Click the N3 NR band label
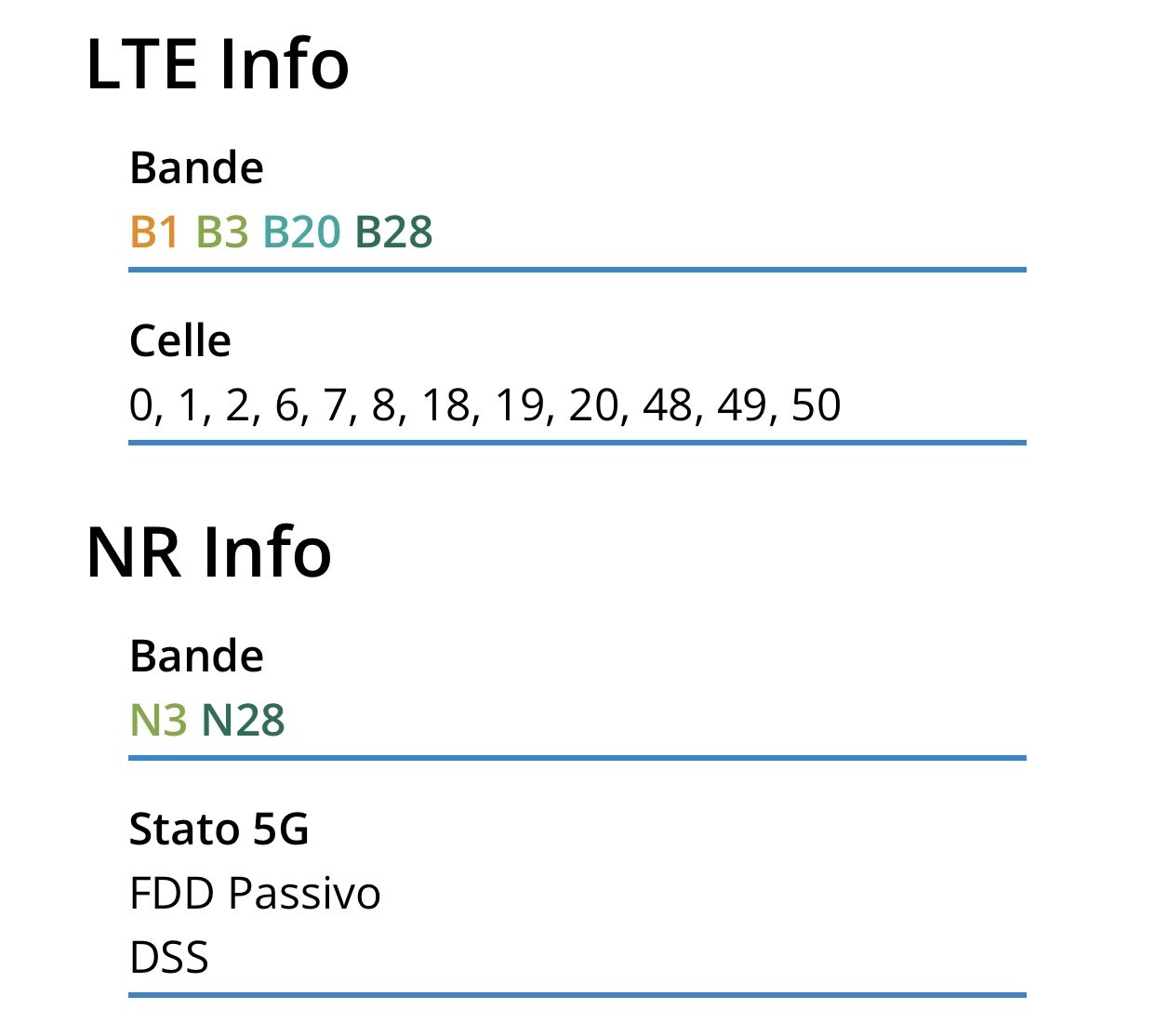 (x=158, y=720)
